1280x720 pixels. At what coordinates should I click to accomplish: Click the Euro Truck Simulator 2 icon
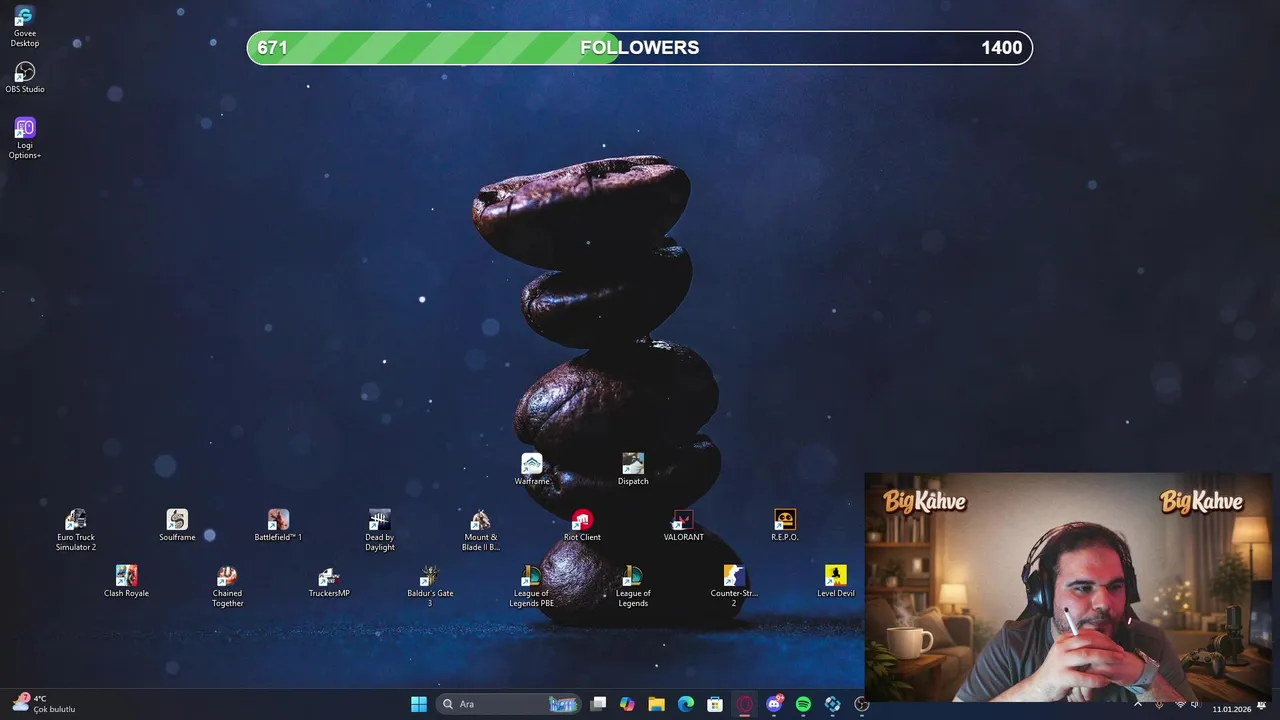point(76,530)
